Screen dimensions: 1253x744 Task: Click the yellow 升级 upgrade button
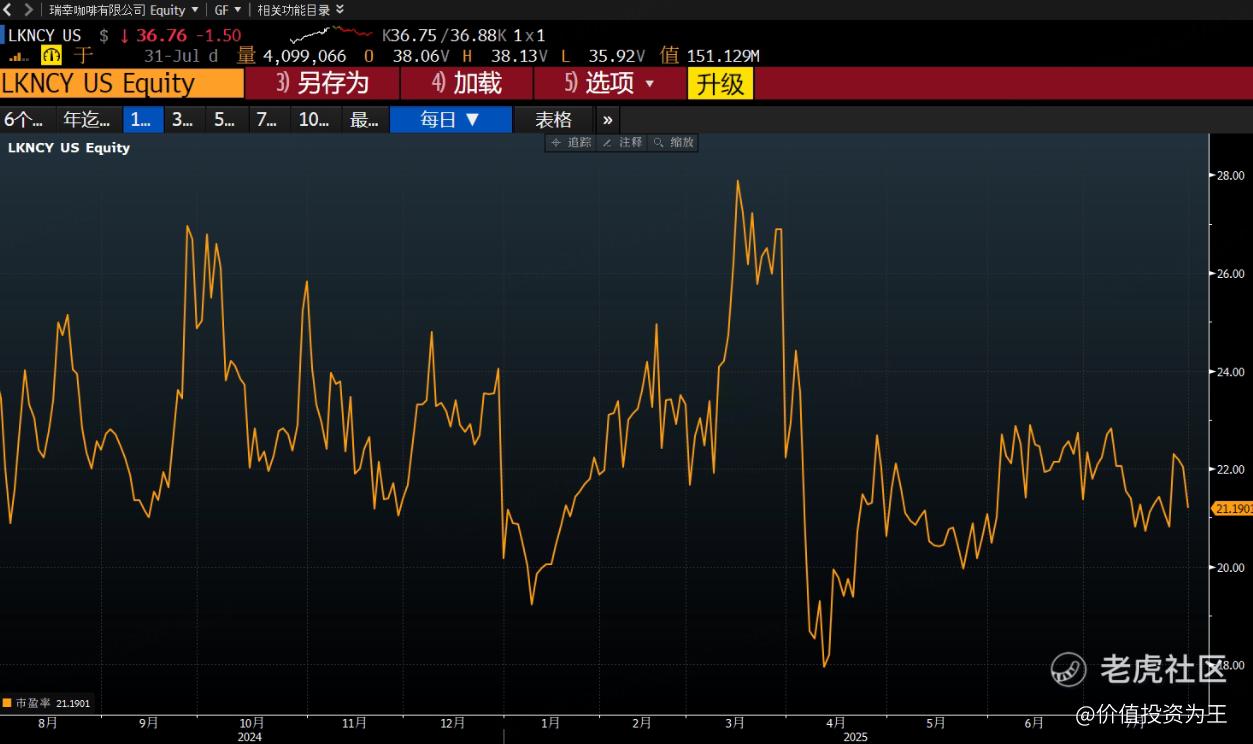[x=720, y=83]
